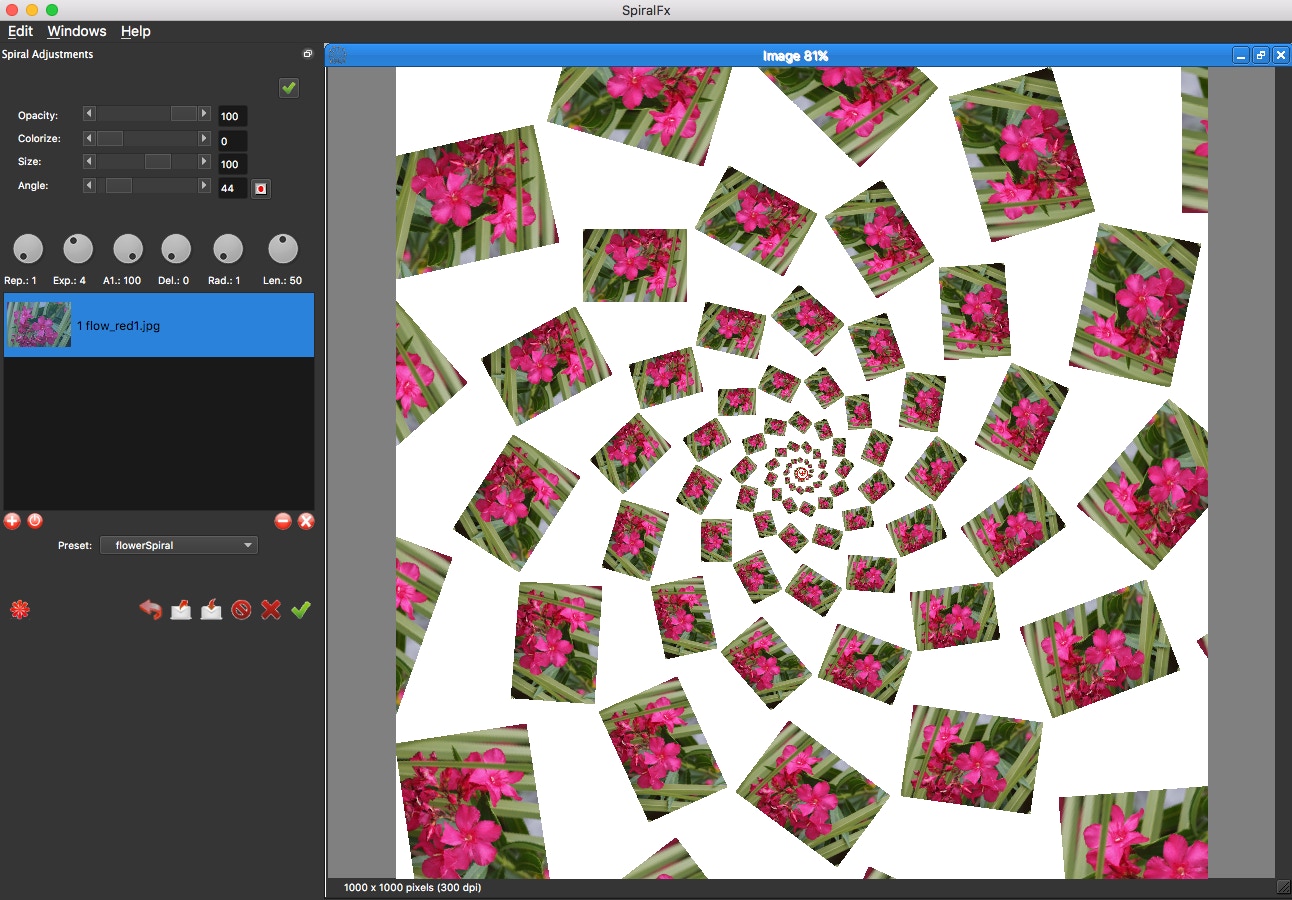This screenshot has width=1292, height=900.
Task: Focus the Colorize value field
Action: [x=233, y=141]
